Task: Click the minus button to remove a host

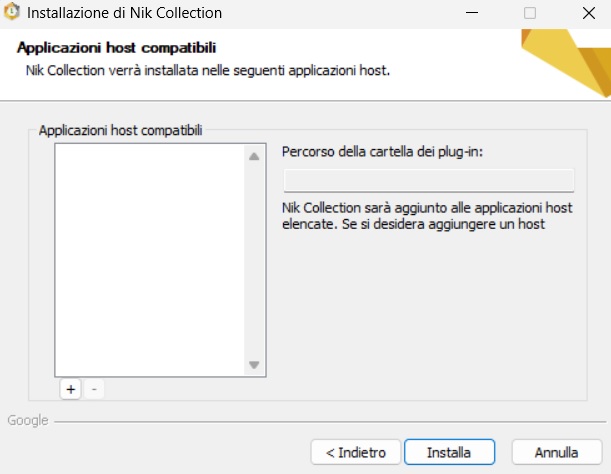Action: click(x=94, y=389)
